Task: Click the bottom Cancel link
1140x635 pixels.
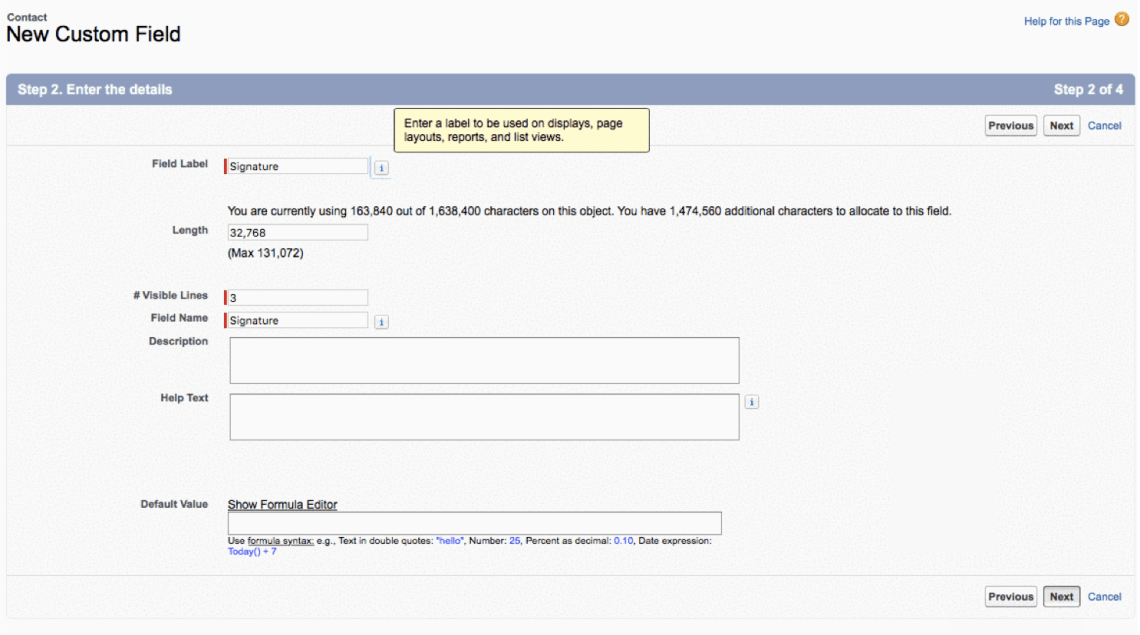Action: click(1104, 597)
